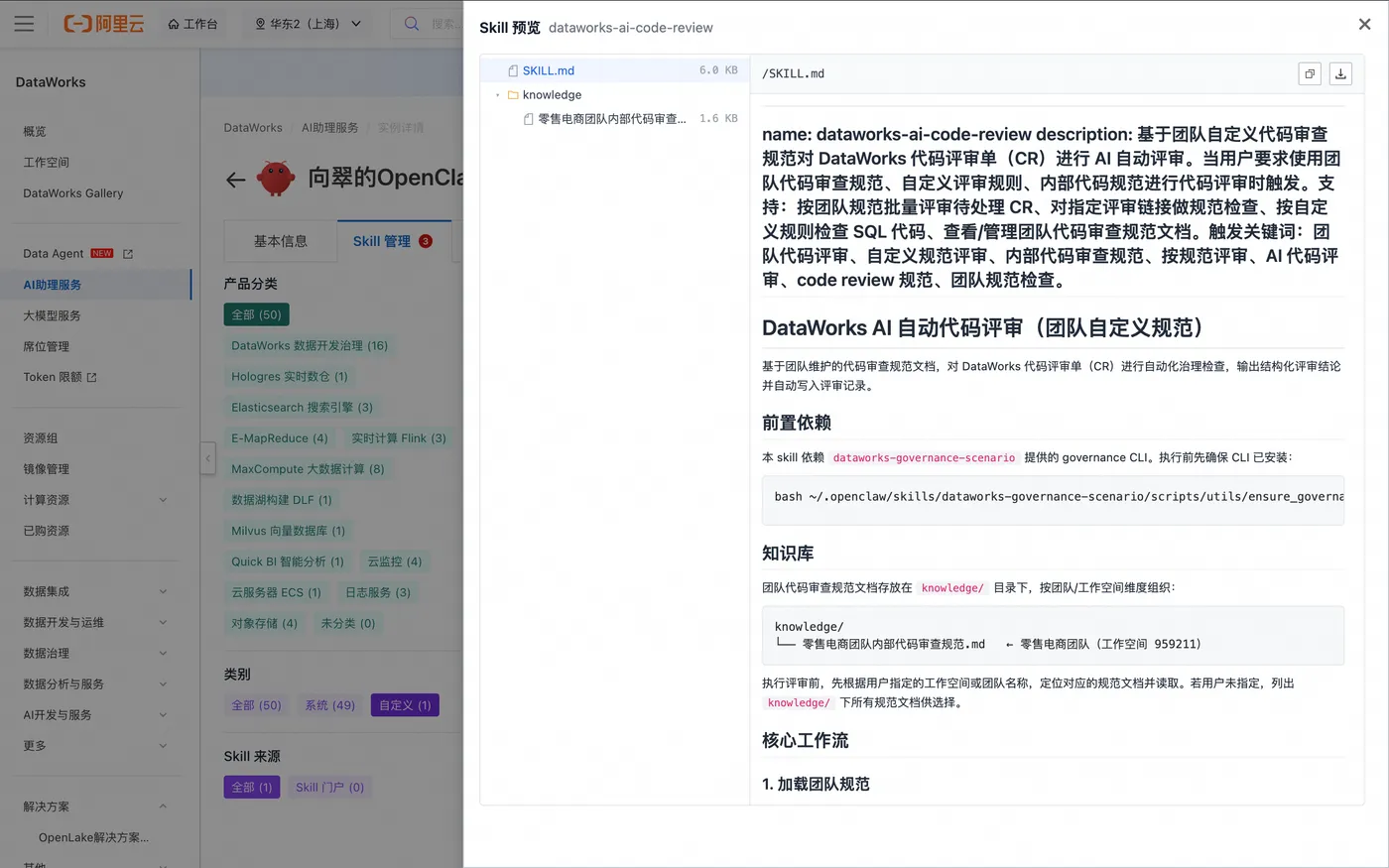Click the Aliyun logo

pyautogui.click(x=104, y=23)
